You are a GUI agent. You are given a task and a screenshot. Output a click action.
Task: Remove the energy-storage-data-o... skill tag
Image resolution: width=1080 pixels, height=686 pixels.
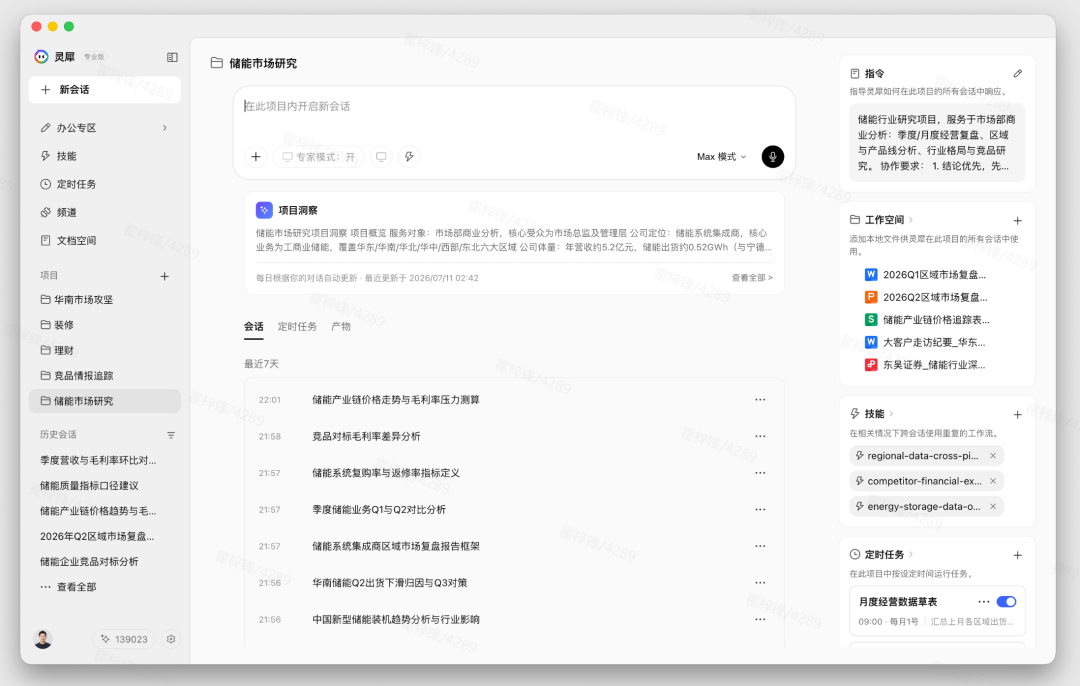tap(993, 506)
